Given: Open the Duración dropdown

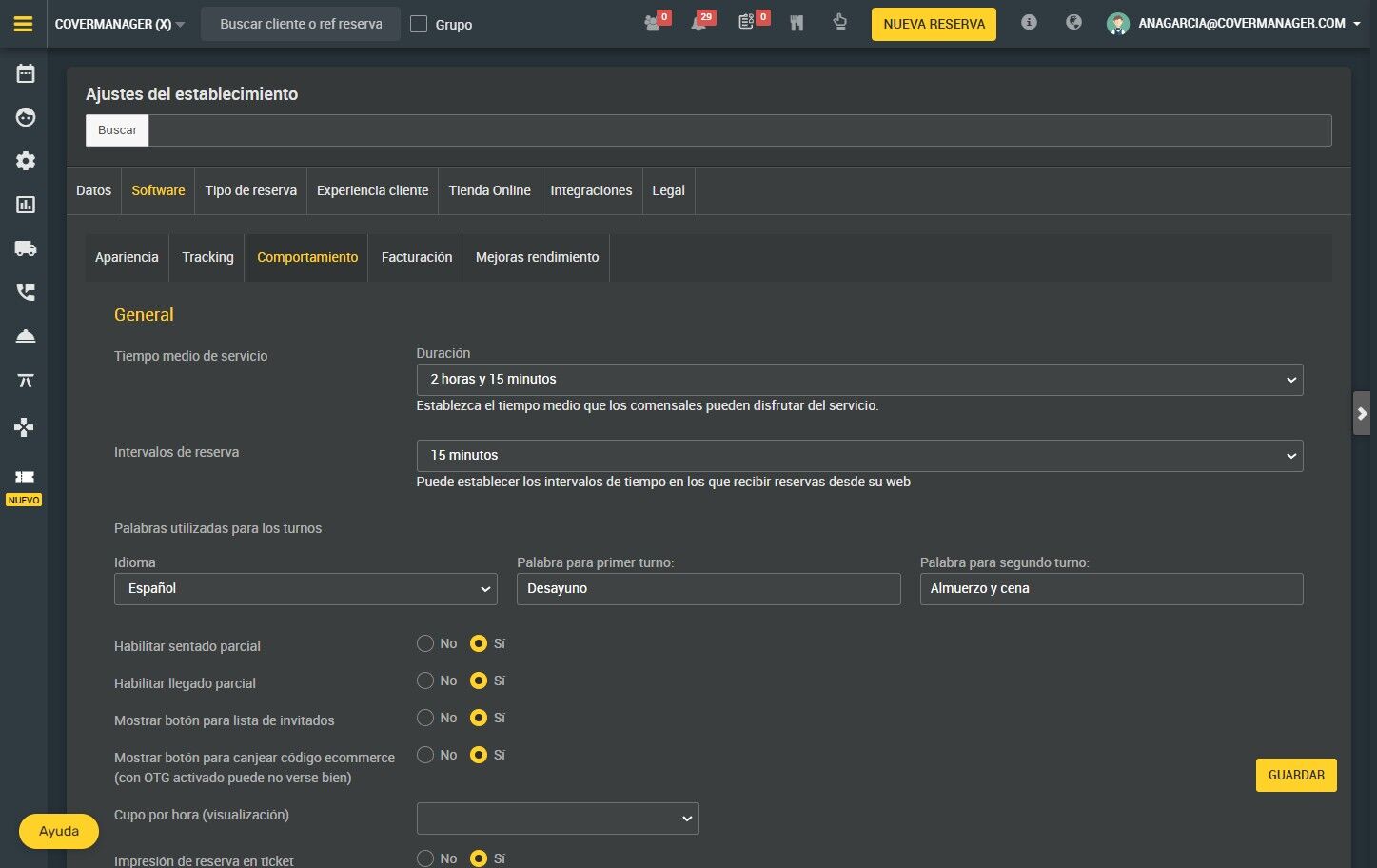Looking at the screenshot, I should (x=859, y=380).
